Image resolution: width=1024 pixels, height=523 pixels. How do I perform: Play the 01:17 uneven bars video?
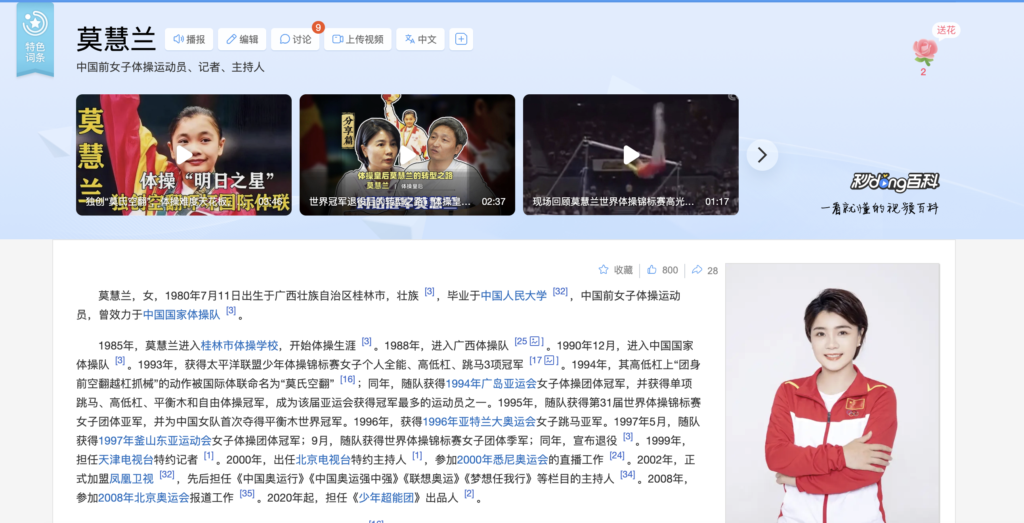click(x=631, y=155)
